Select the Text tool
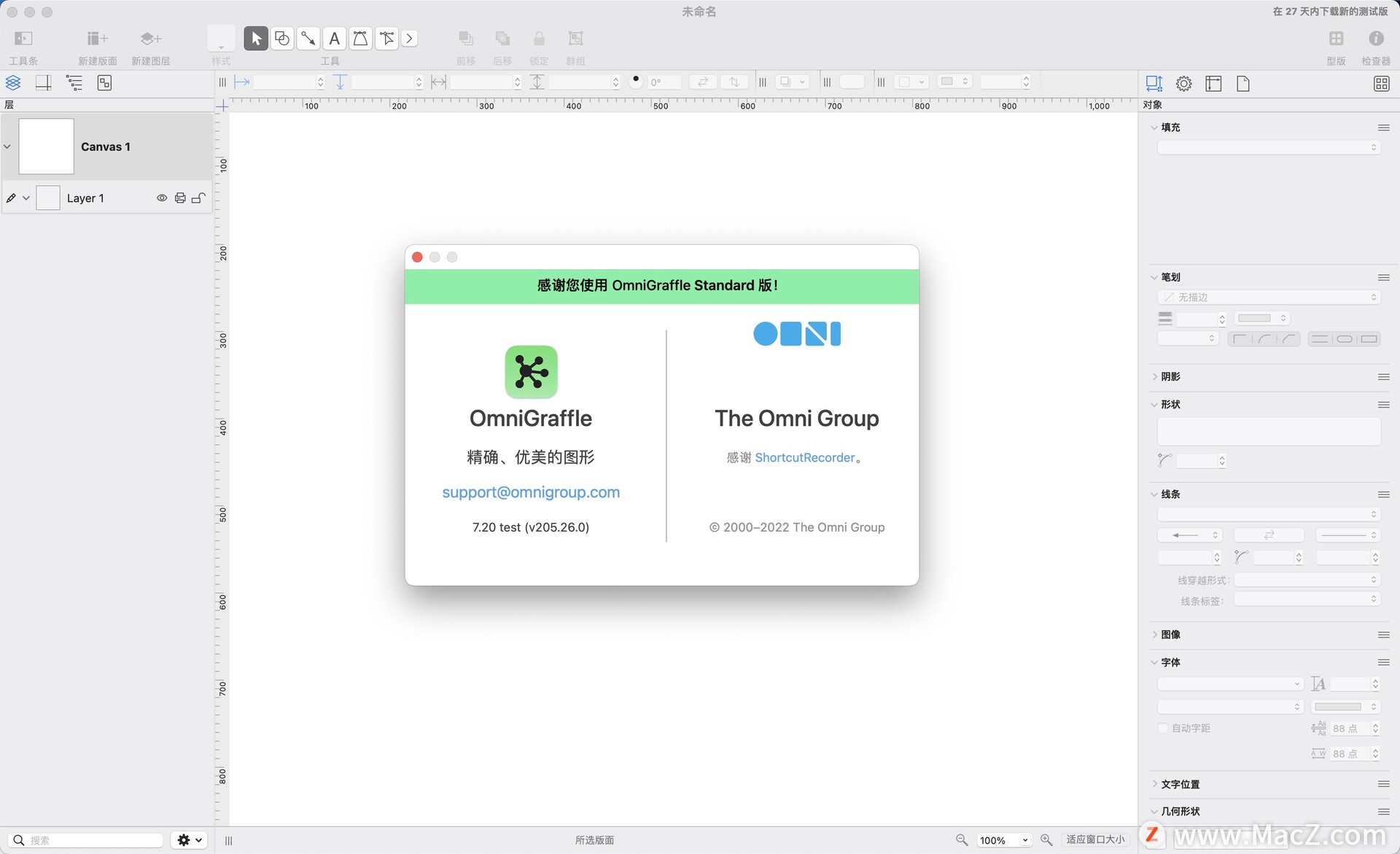The image size is (1400, 854). tap(334, 39)
